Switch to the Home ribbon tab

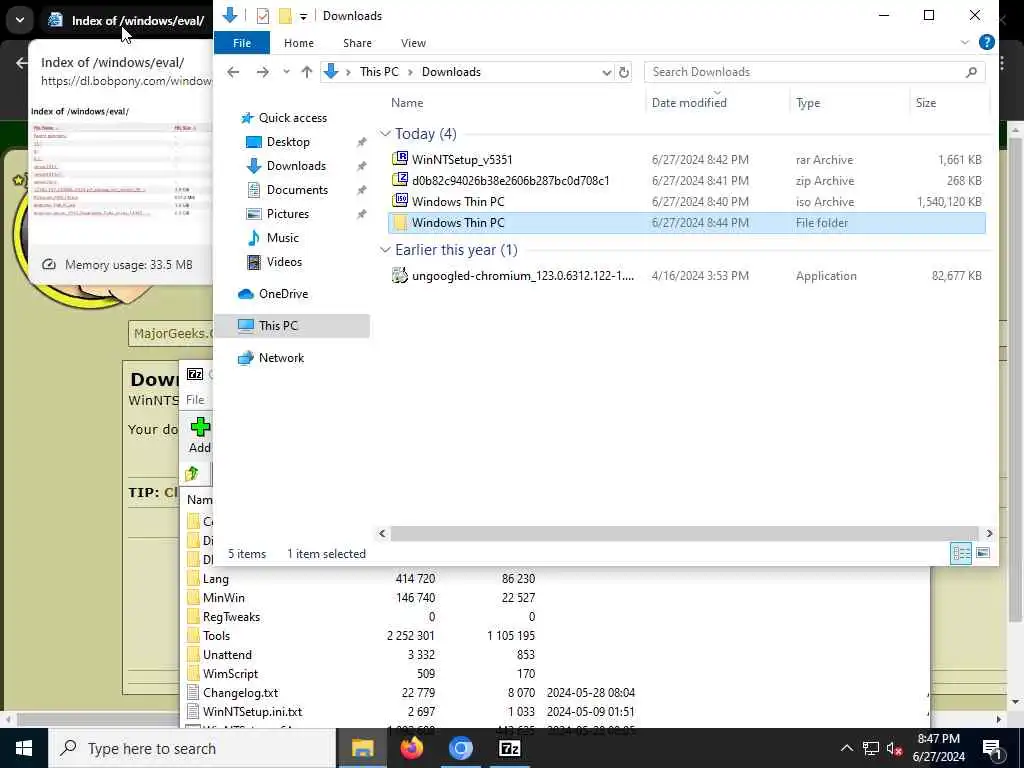tap(298, 43)
